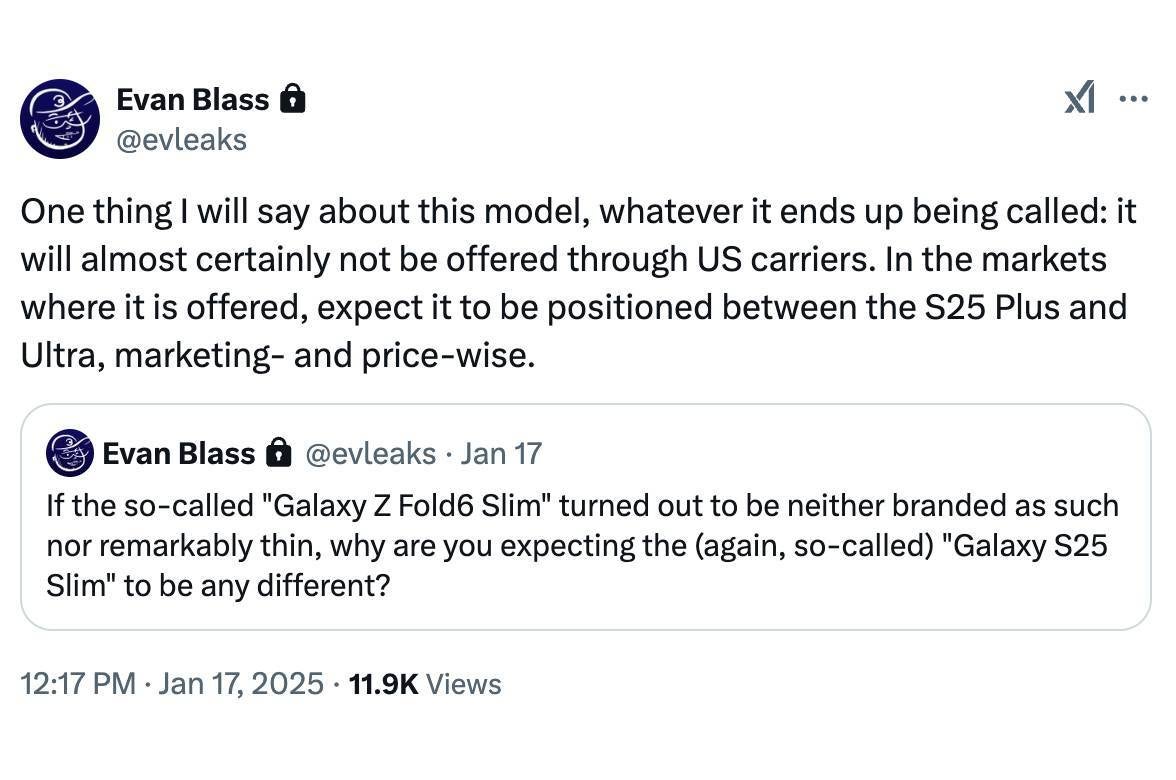Viewport: 1176px width, 780px height.
Task: Click the lock badge in the quoted post header
Action: click(x=278, y=454)
